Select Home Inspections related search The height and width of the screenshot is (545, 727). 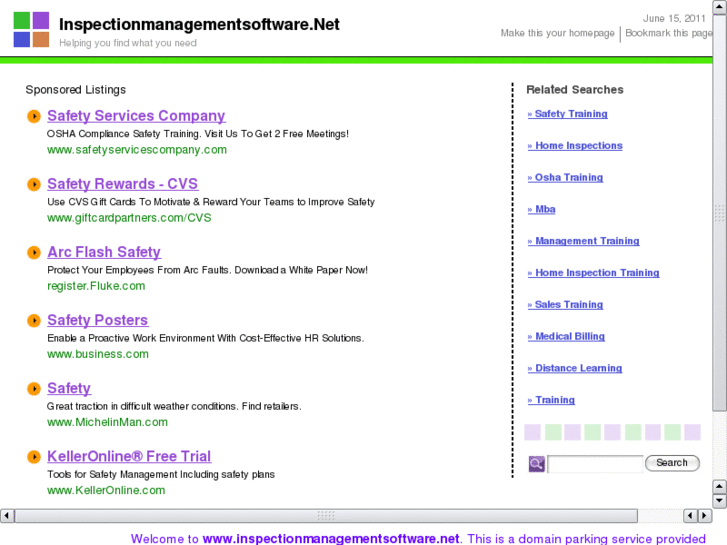click(575, 146)
